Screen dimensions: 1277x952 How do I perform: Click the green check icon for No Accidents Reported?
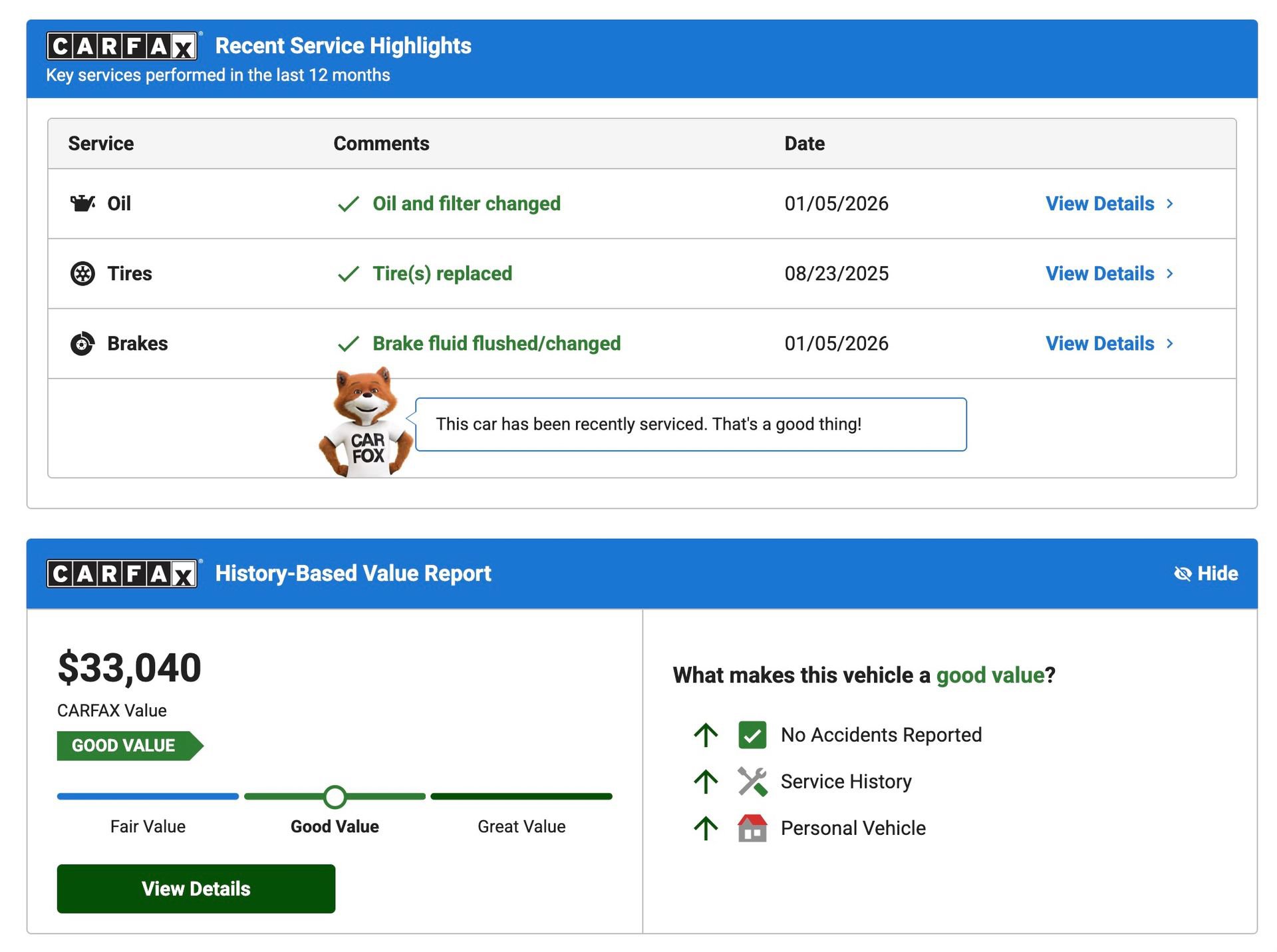[752, 735]
